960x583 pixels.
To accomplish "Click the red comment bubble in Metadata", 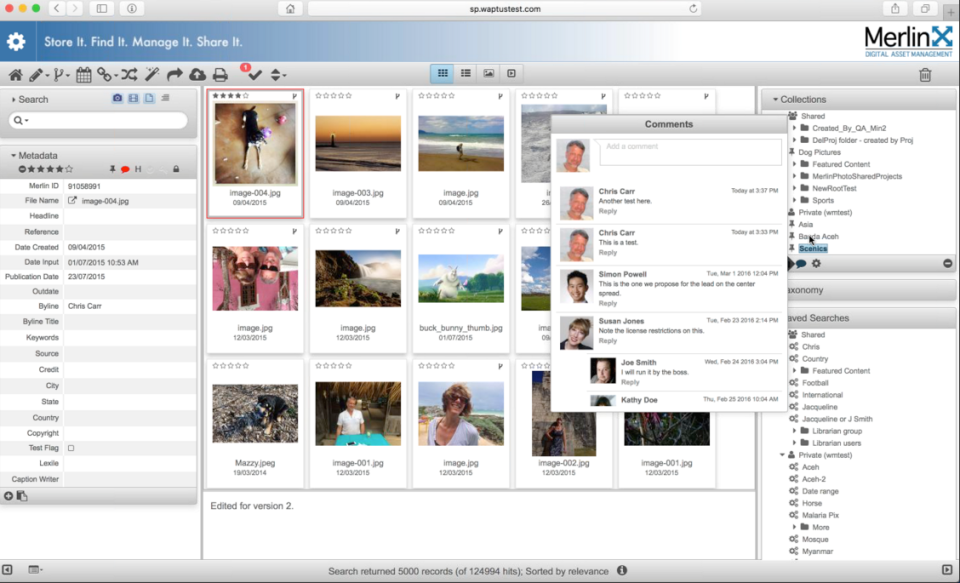I will (126, 170).
